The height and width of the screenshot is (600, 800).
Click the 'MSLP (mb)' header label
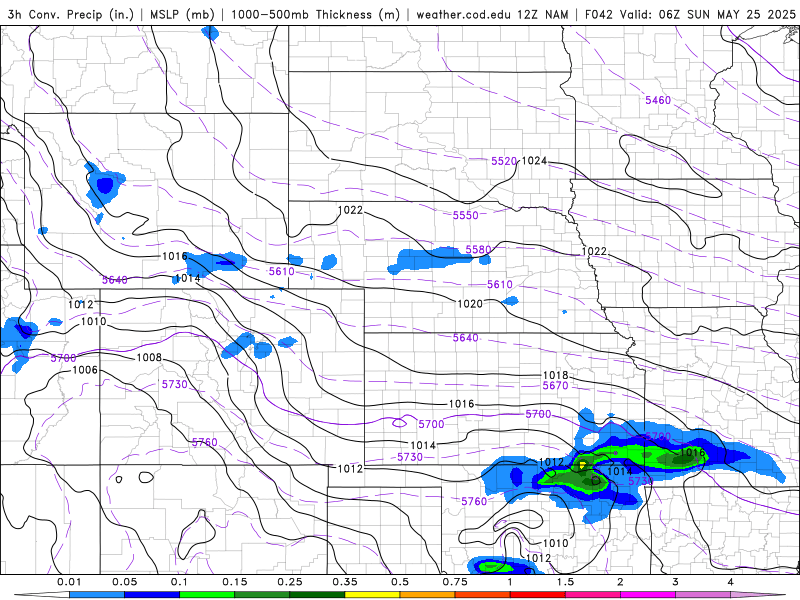click(x=182, y=14)
